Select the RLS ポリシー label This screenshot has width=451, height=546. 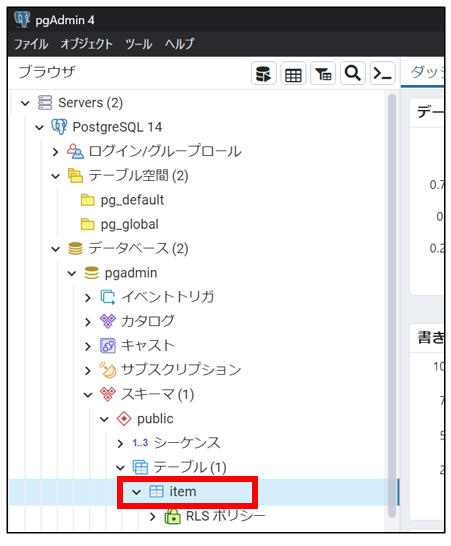click(x=225, y=516)
